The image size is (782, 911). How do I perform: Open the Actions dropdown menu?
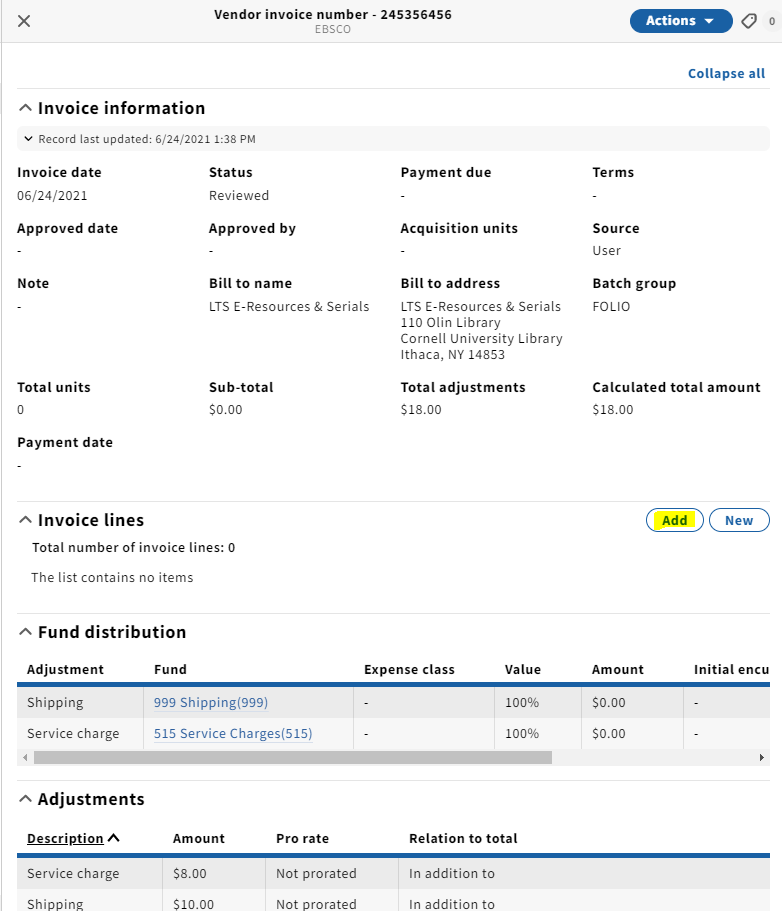pos(681,21)
